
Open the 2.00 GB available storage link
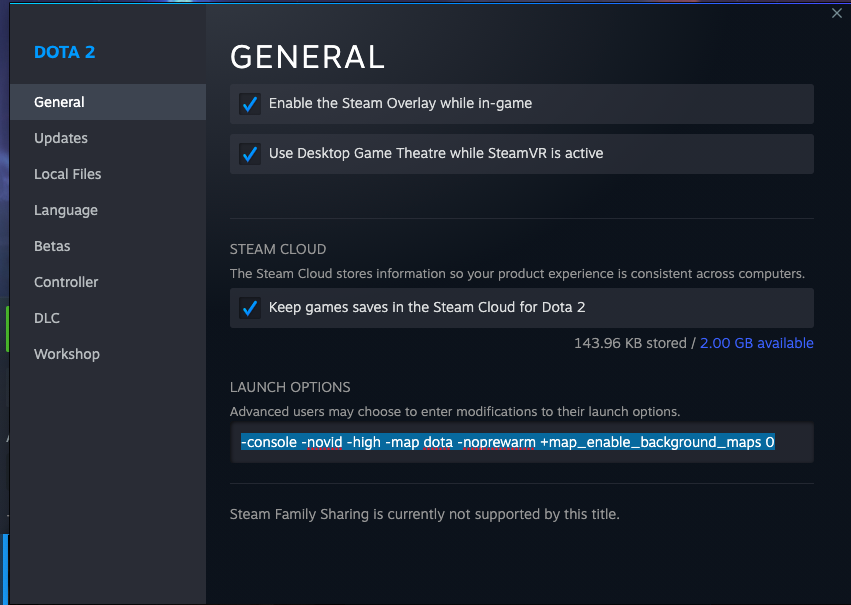(756, 343)
